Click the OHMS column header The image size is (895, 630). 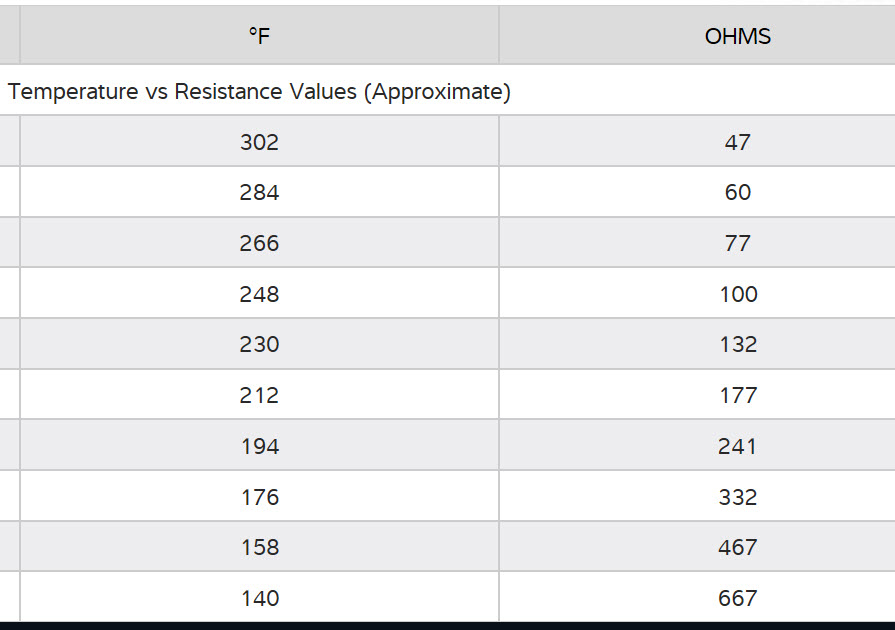click(x=737, y=37)
